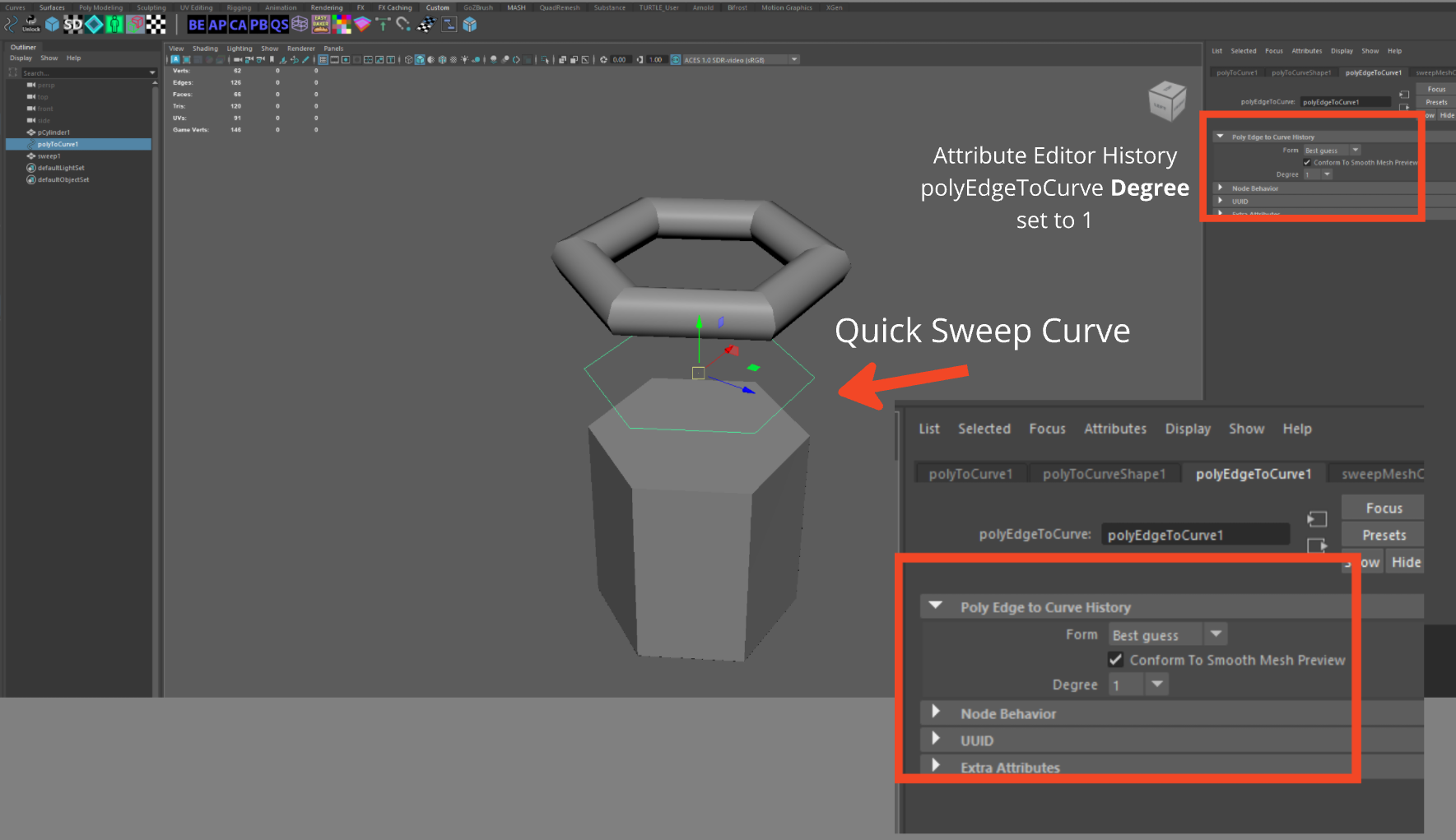
Task: Click the black-and-white checkerboard shelf icon
Action: point(156,25)
